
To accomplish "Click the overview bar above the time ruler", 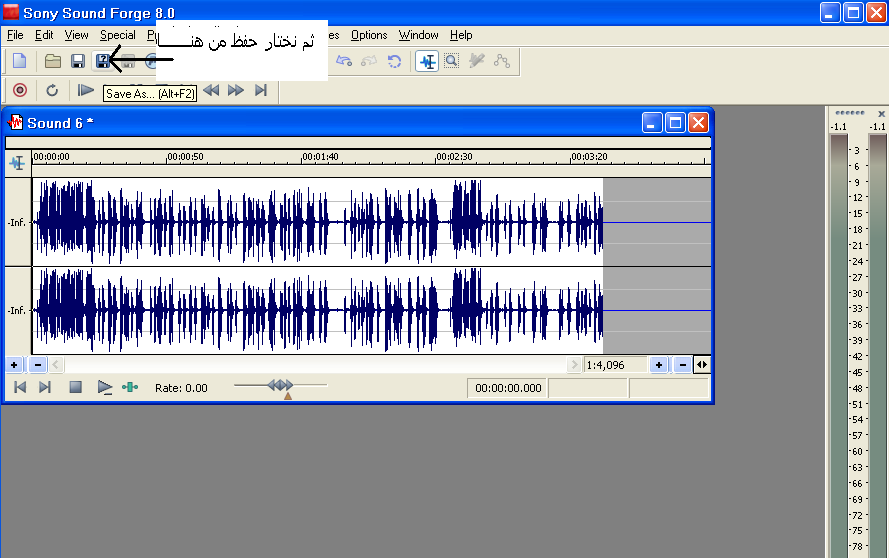I will point(358,142).
